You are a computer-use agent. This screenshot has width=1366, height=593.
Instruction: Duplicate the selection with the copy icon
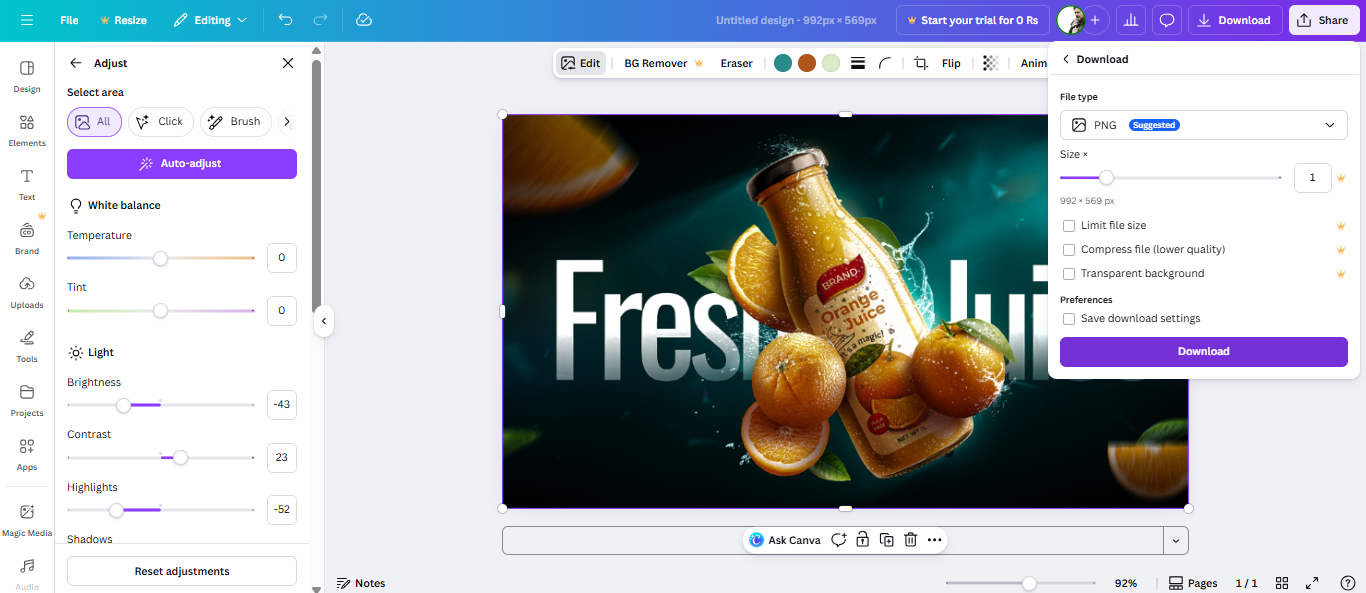[x=886, y=539]
